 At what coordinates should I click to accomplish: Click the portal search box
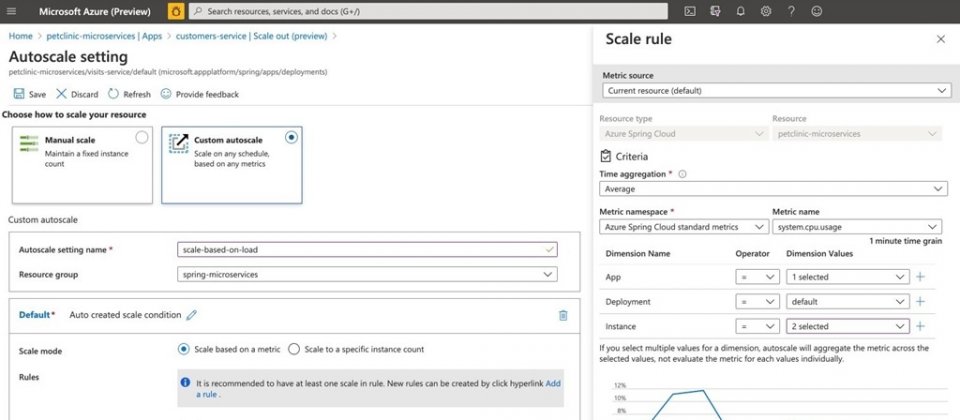pyautogui.click(x=428, y=11)
